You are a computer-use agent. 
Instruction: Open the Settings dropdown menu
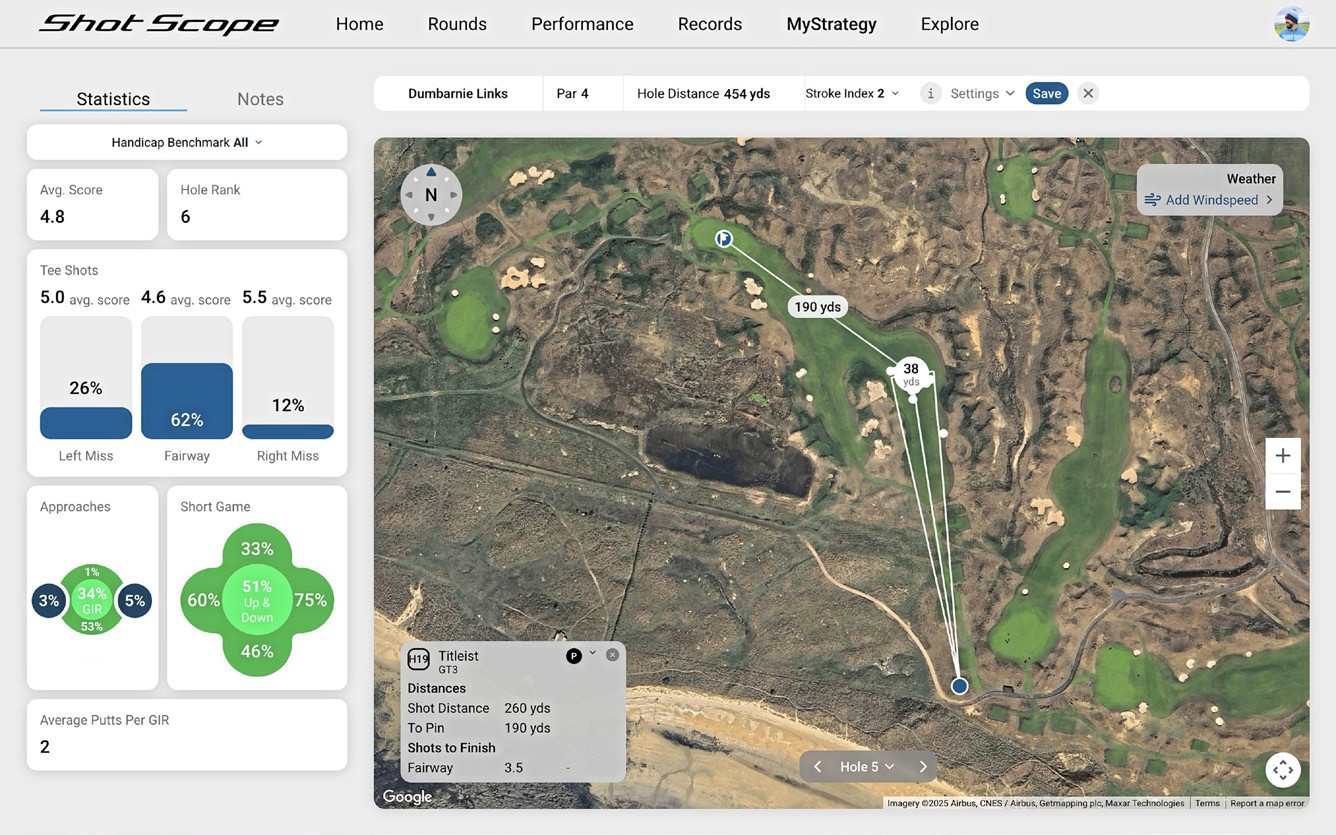982,93
